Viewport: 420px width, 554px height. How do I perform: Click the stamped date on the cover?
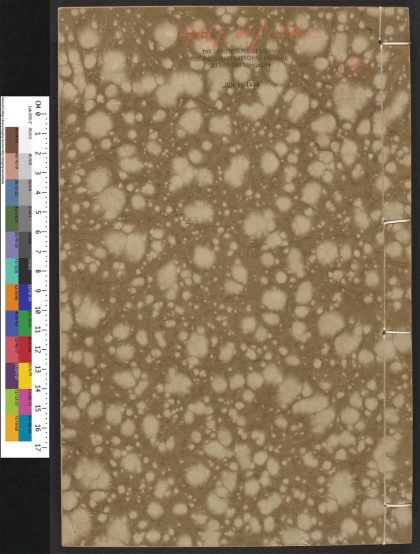pos(241,85)
